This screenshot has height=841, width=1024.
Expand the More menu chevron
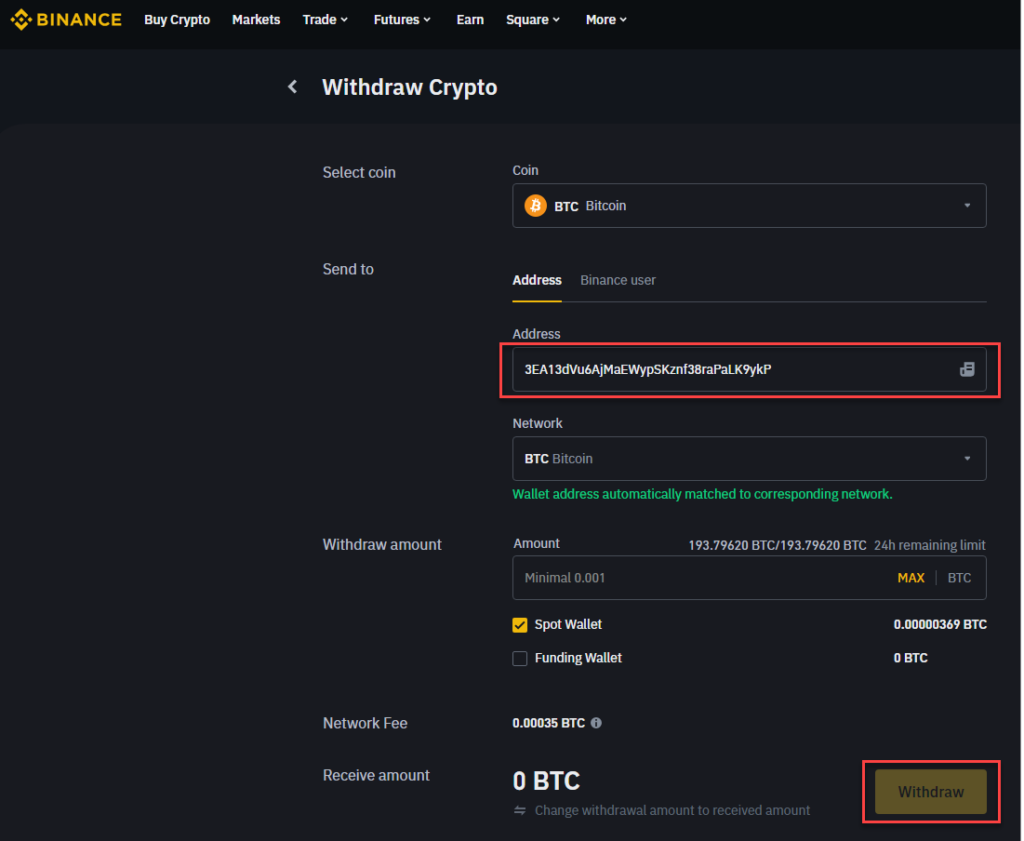pos(625,19)
